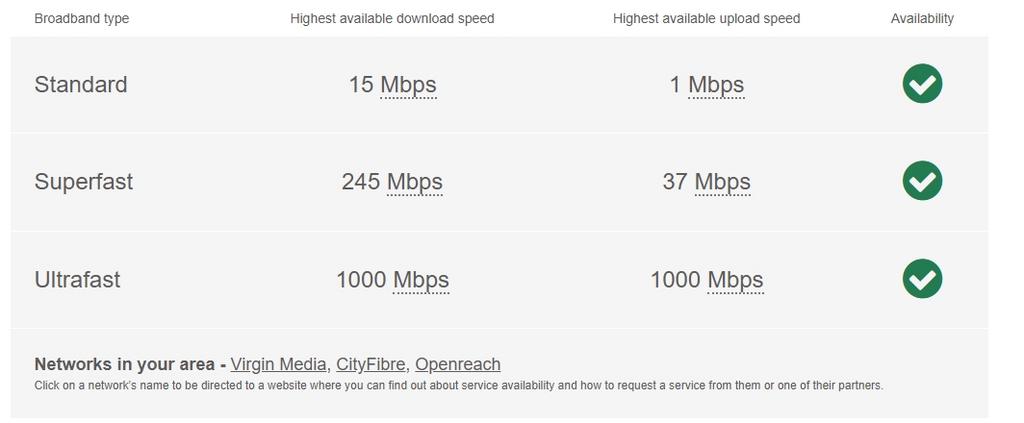Click the Availability column header
Image resolution: width=1024 pixels, height=423 pixels.
[922, 18]
